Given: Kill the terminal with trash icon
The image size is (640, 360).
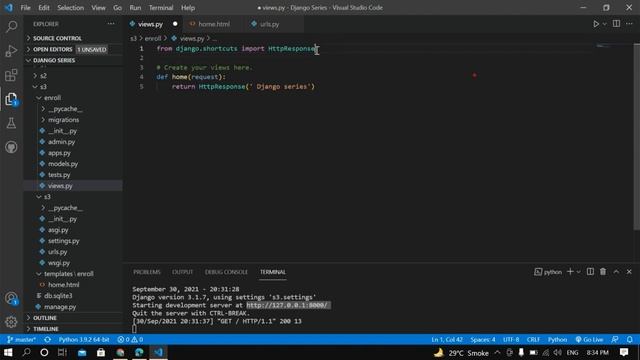Looking at the screenshot, I should point(603,272).
